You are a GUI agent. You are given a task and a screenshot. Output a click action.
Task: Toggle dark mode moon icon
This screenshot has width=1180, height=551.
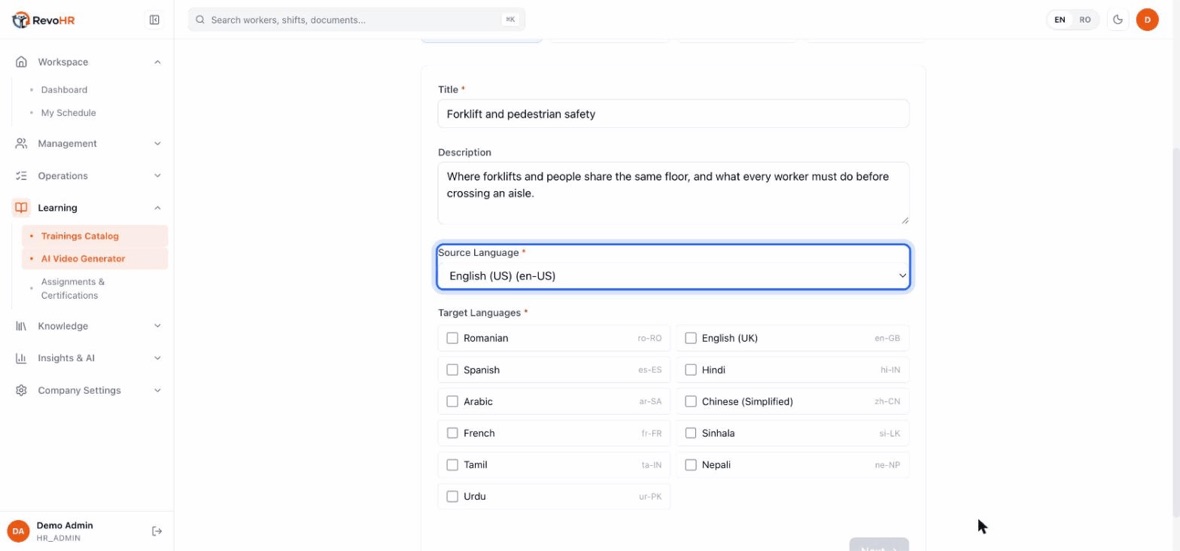1118,20
